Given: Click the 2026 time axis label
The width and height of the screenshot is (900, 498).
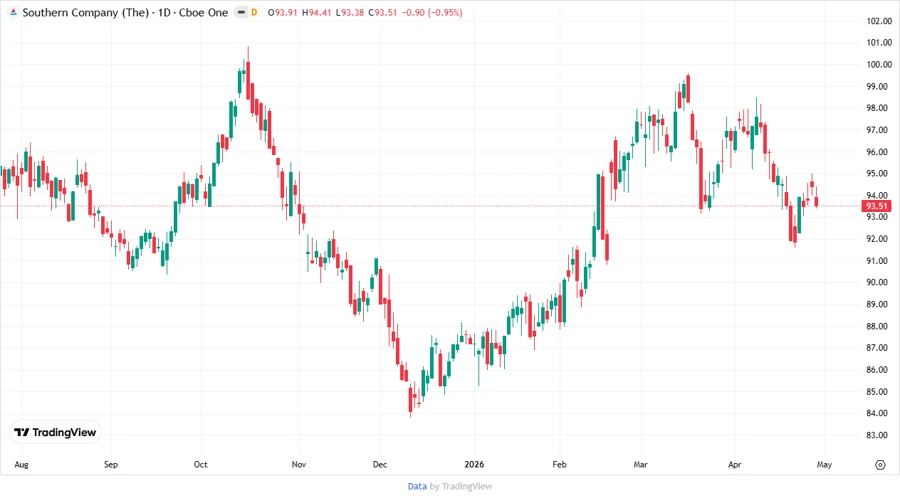Looking at the screenshot, I should [x=474, y=464].
